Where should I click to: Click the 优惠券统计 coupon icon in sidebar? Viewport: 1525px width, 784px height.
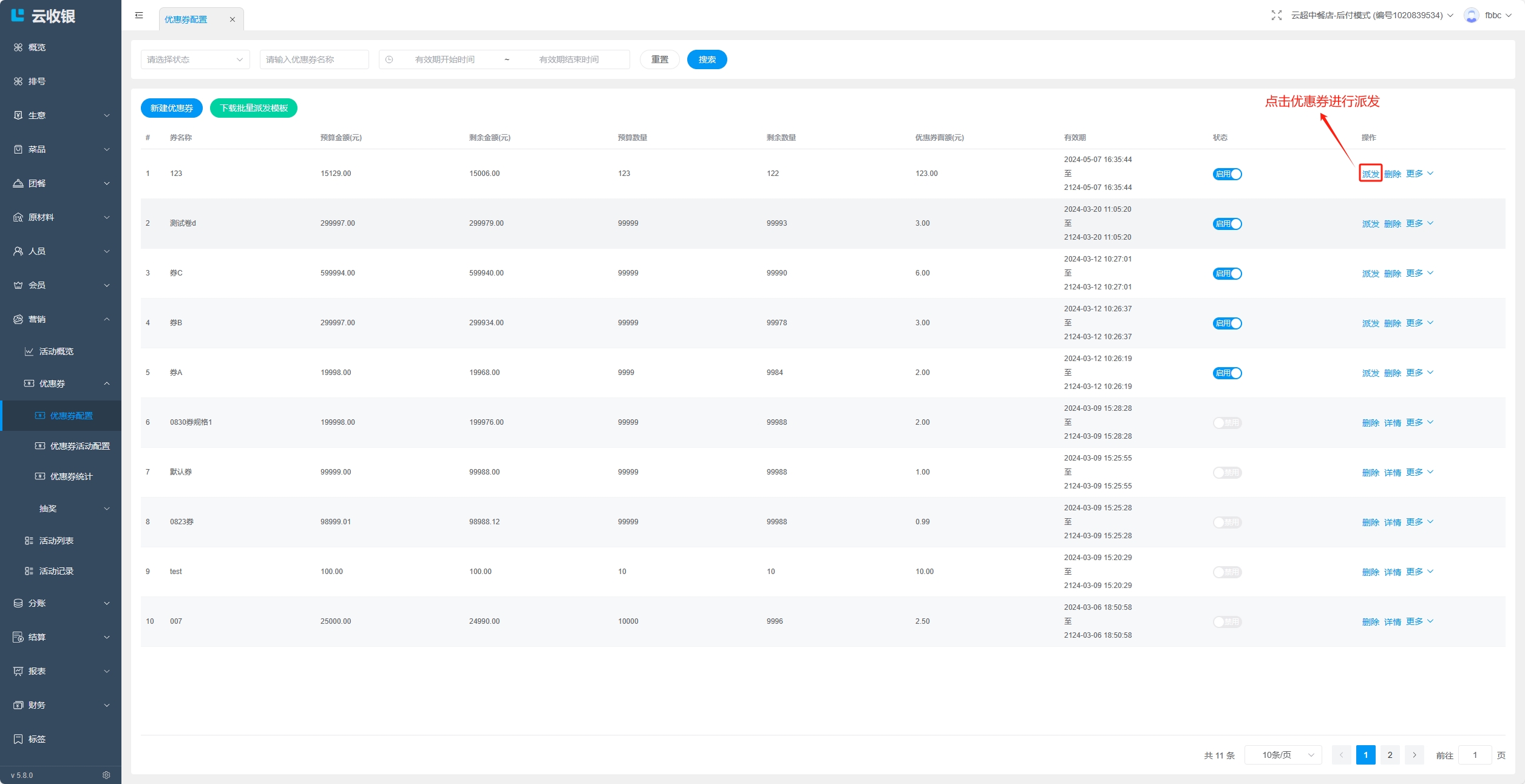pyautogui.click(x=40, y=476)
